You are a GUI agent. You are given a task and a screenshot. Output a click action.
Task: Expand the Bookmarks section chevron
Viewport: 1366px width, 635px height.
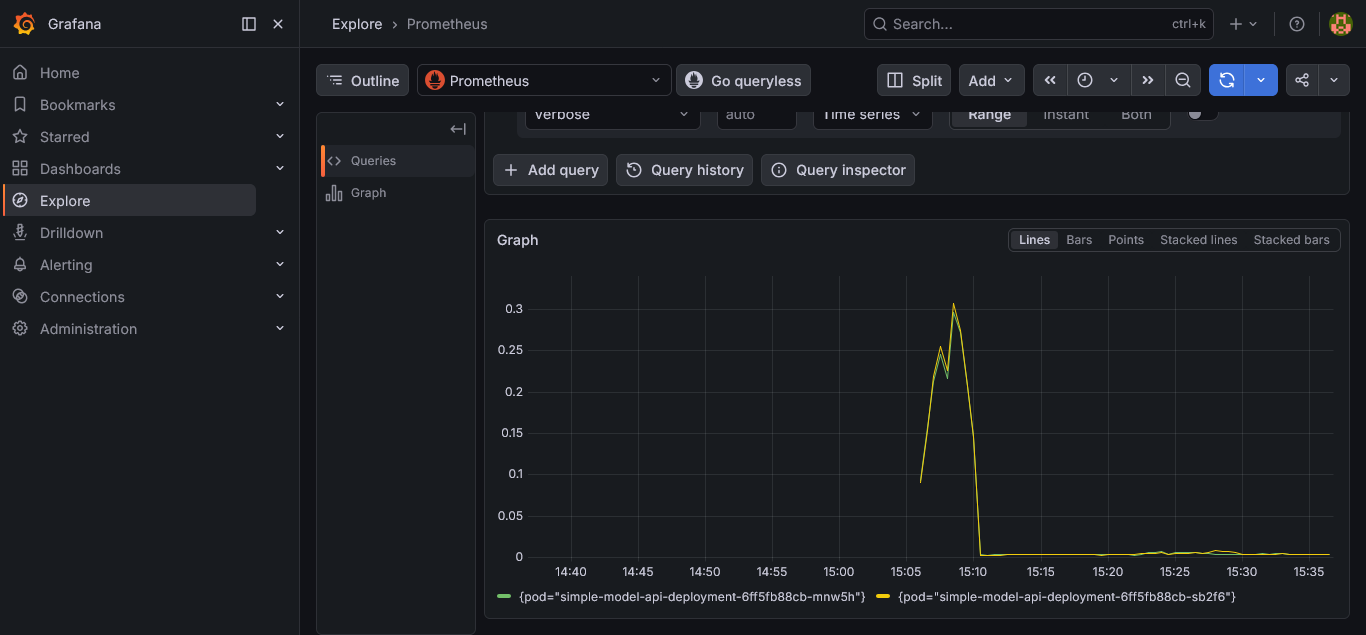click(x=280, y=105)
